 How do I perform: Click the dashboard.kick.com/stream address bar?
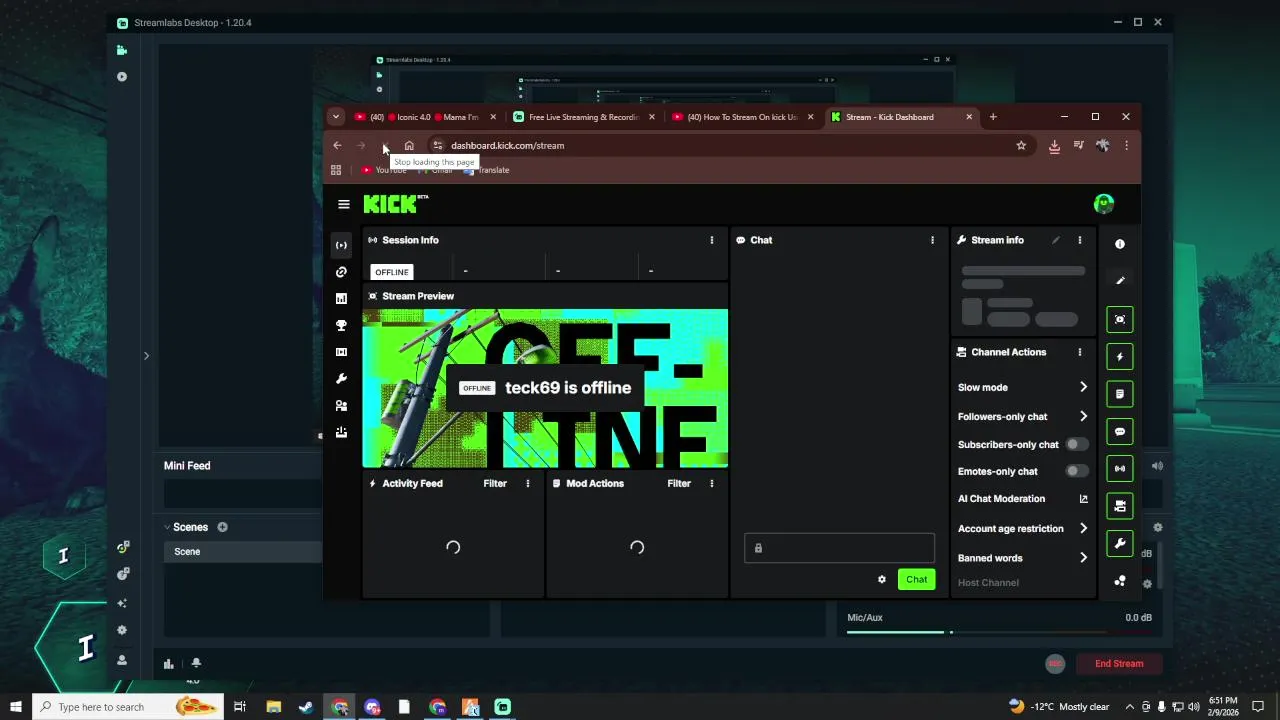point(730,145)
